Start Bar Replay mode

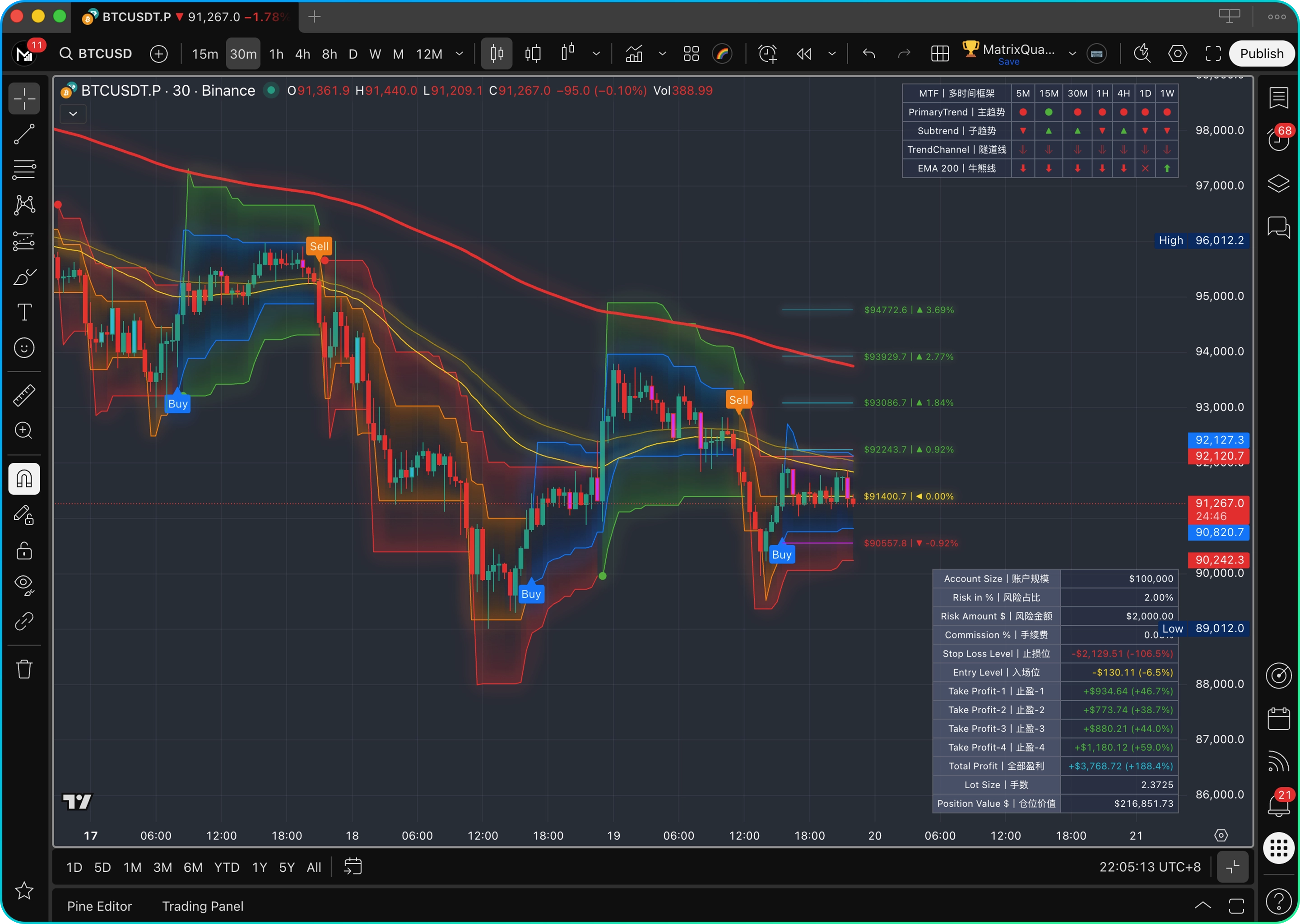803,54
